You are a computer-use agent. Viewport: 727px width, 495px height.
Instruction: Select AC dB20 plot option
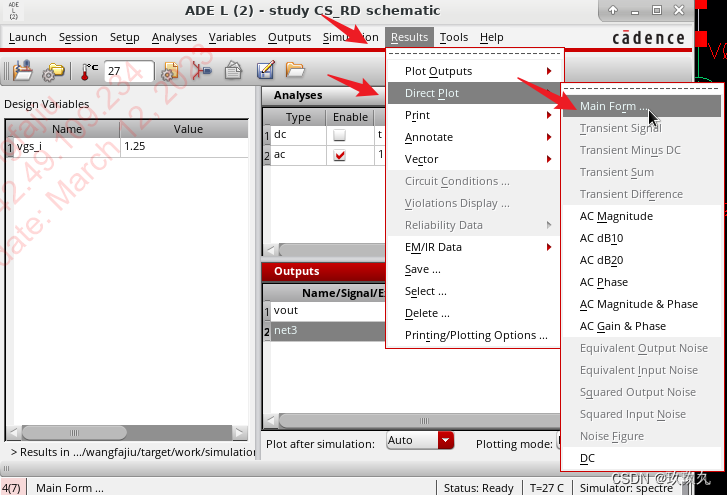pyautogui.click(x=642, y=260)
